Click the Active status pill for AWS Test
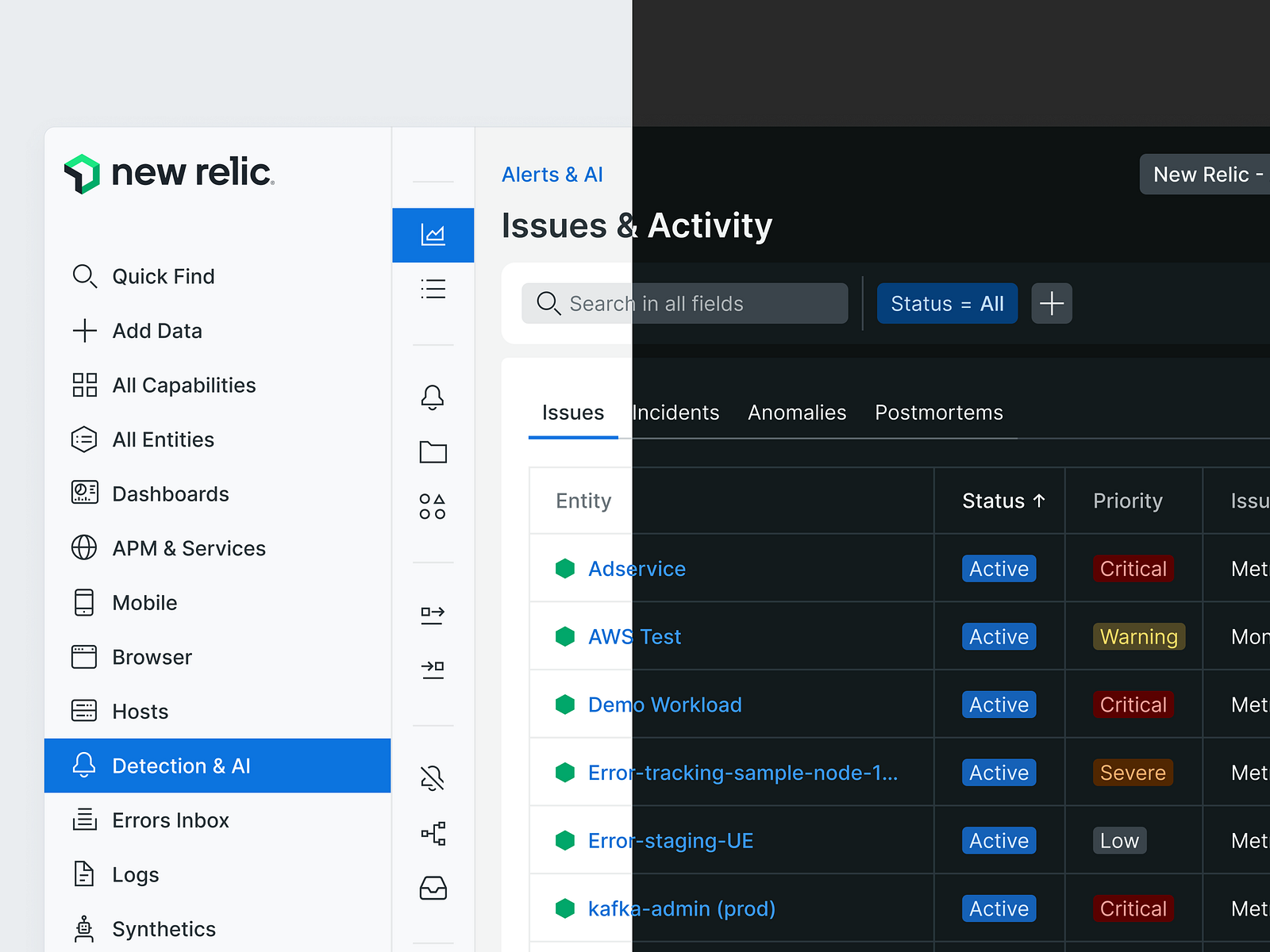Screen dimensions: 1270x952 [999, 636]
